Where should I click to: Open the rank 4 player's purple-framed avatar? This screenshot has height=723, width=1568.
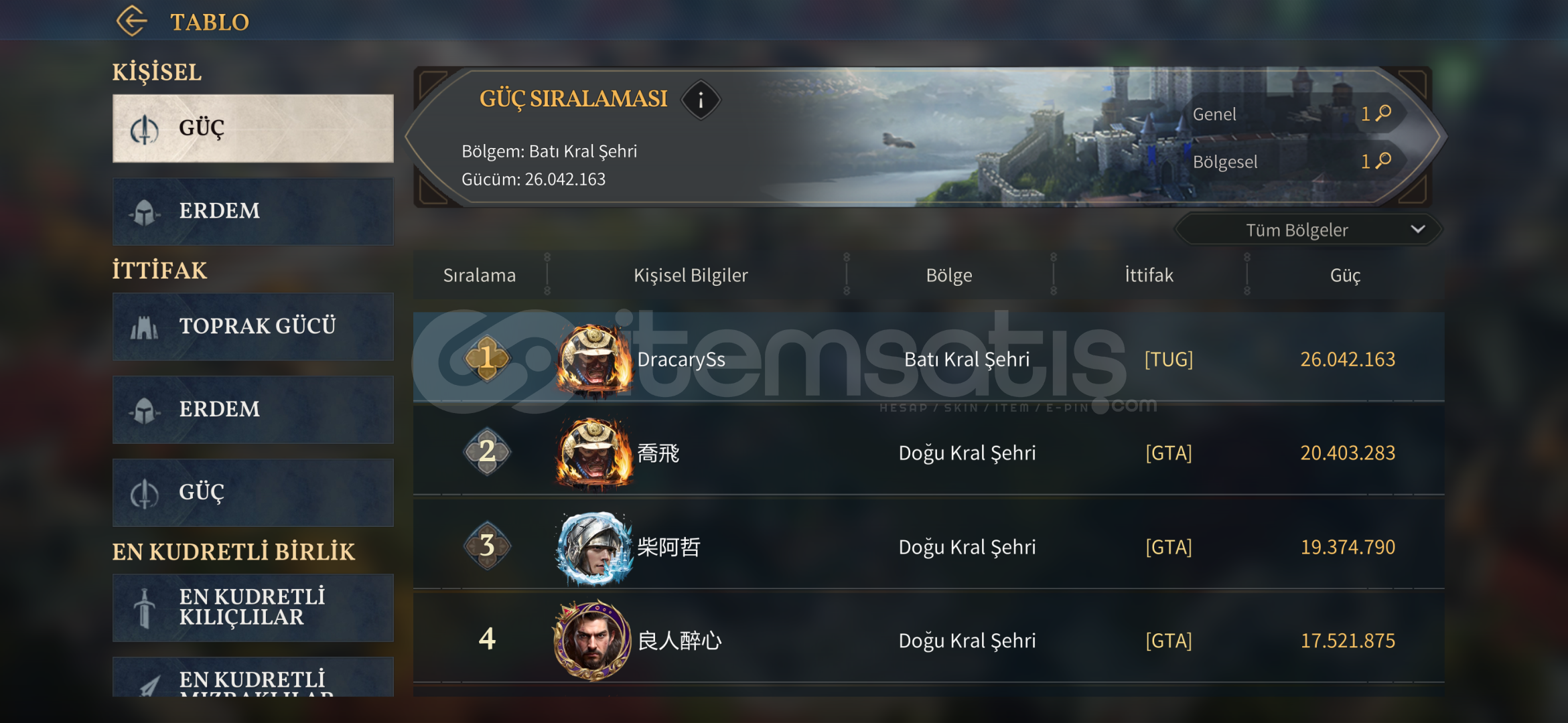(592, 640)
